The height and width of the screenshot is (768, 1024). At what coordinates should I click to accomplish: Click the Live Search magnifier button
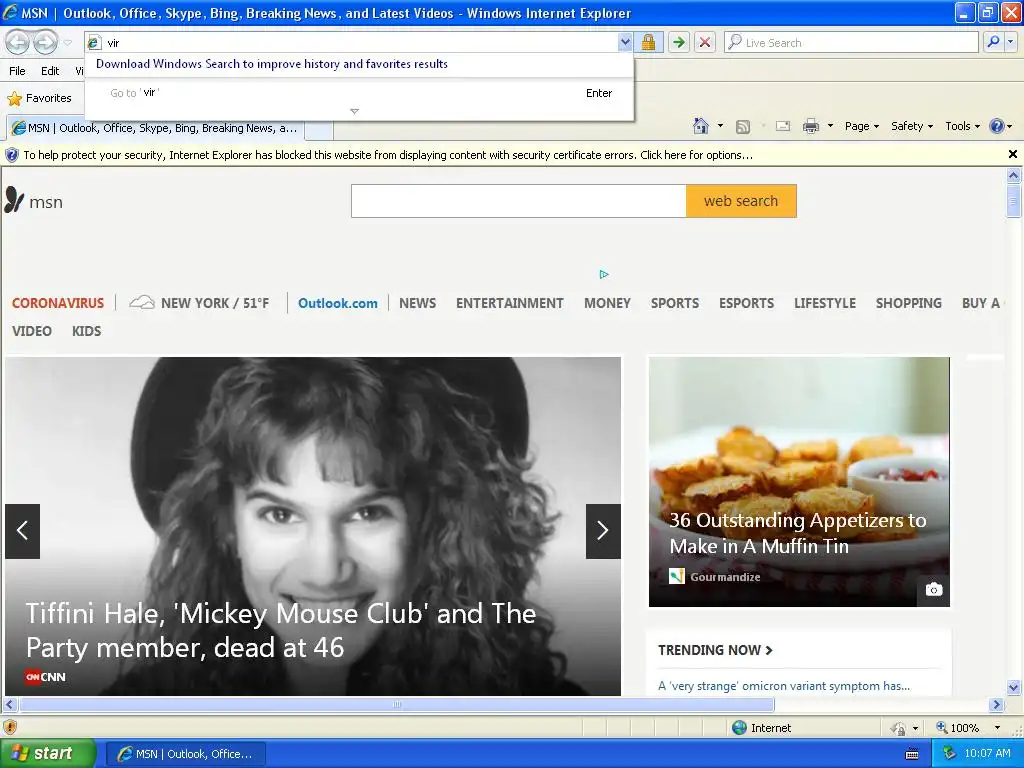click(x=993, y=42)
